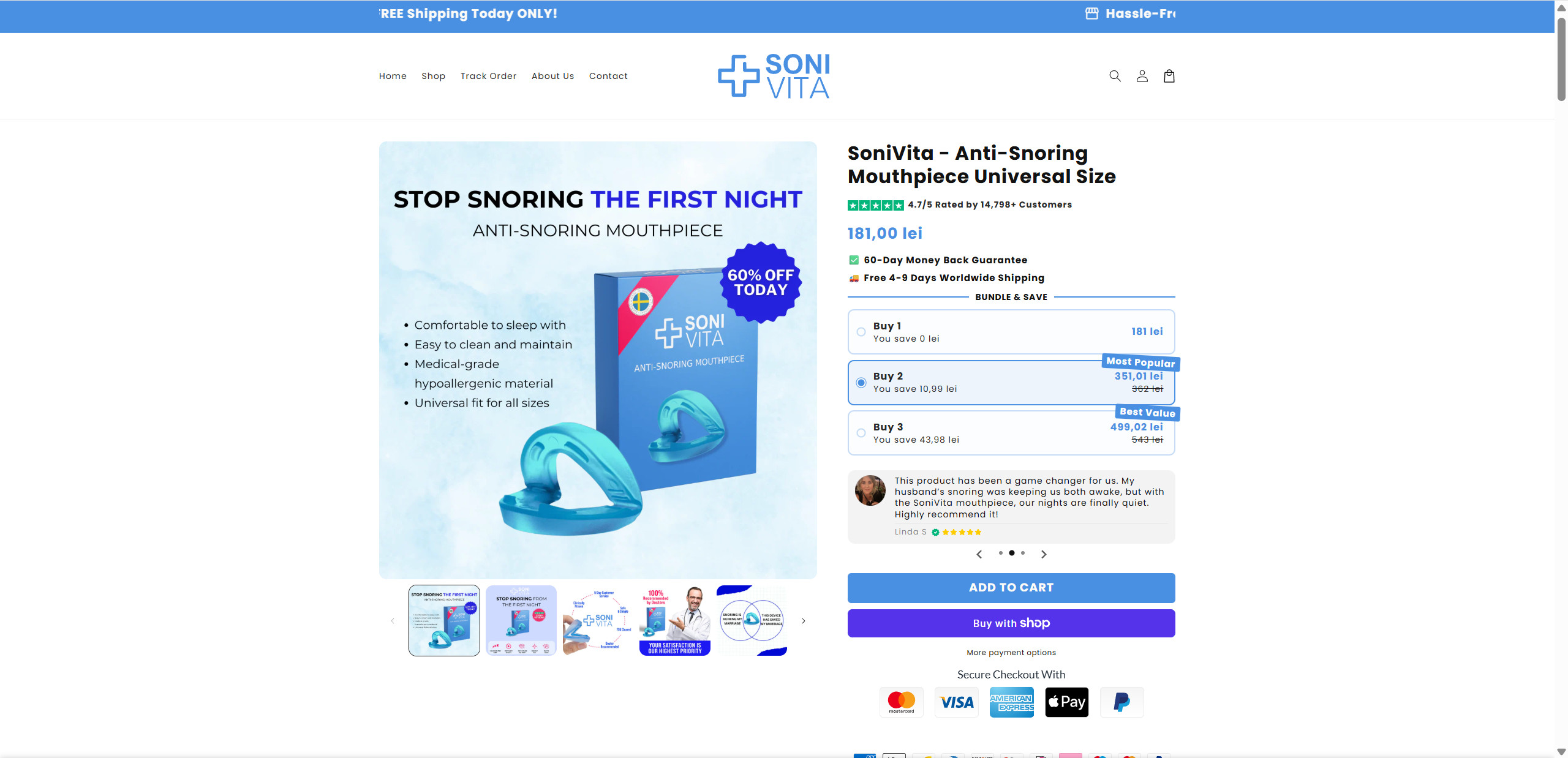Open the shopping cart bag icon
This screenshot has height=758, width=1568.
tap(1169, 76)
